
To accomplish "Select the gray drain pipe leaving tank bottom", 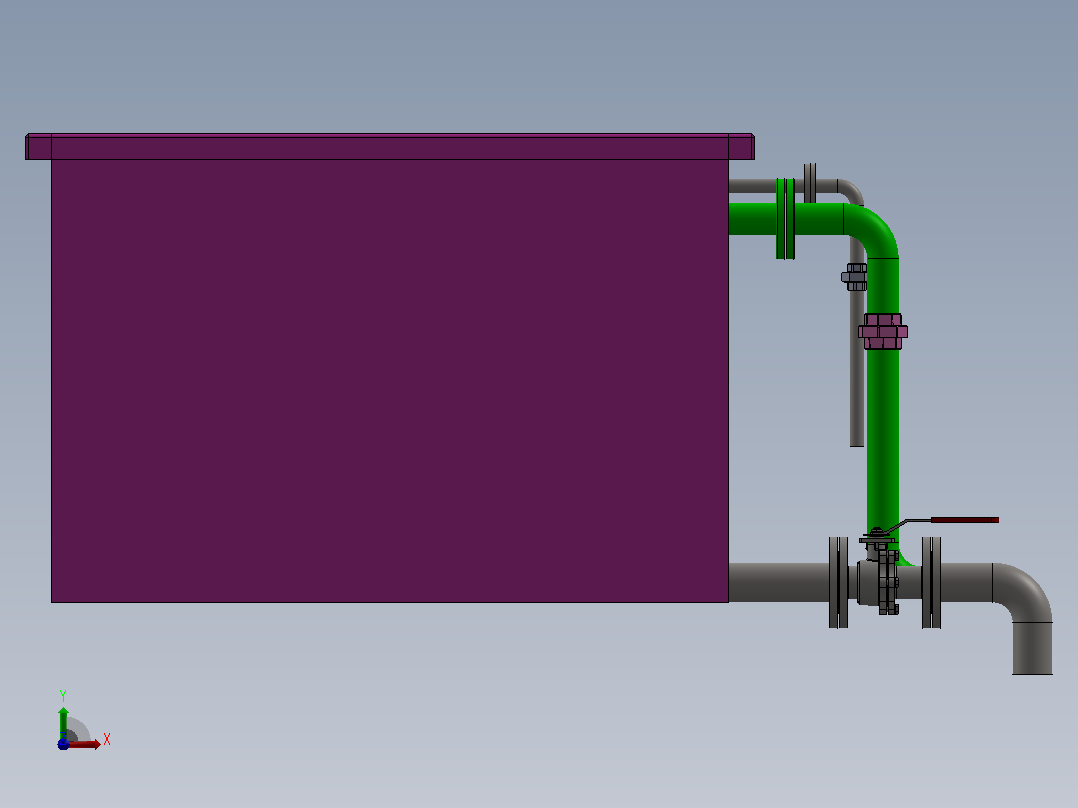I will tap(779, 582).
